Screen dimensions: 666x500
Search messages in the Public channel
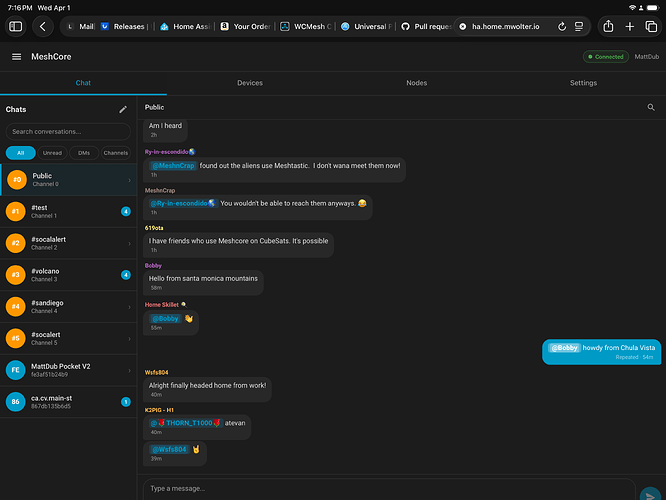(x=651, y=107)
